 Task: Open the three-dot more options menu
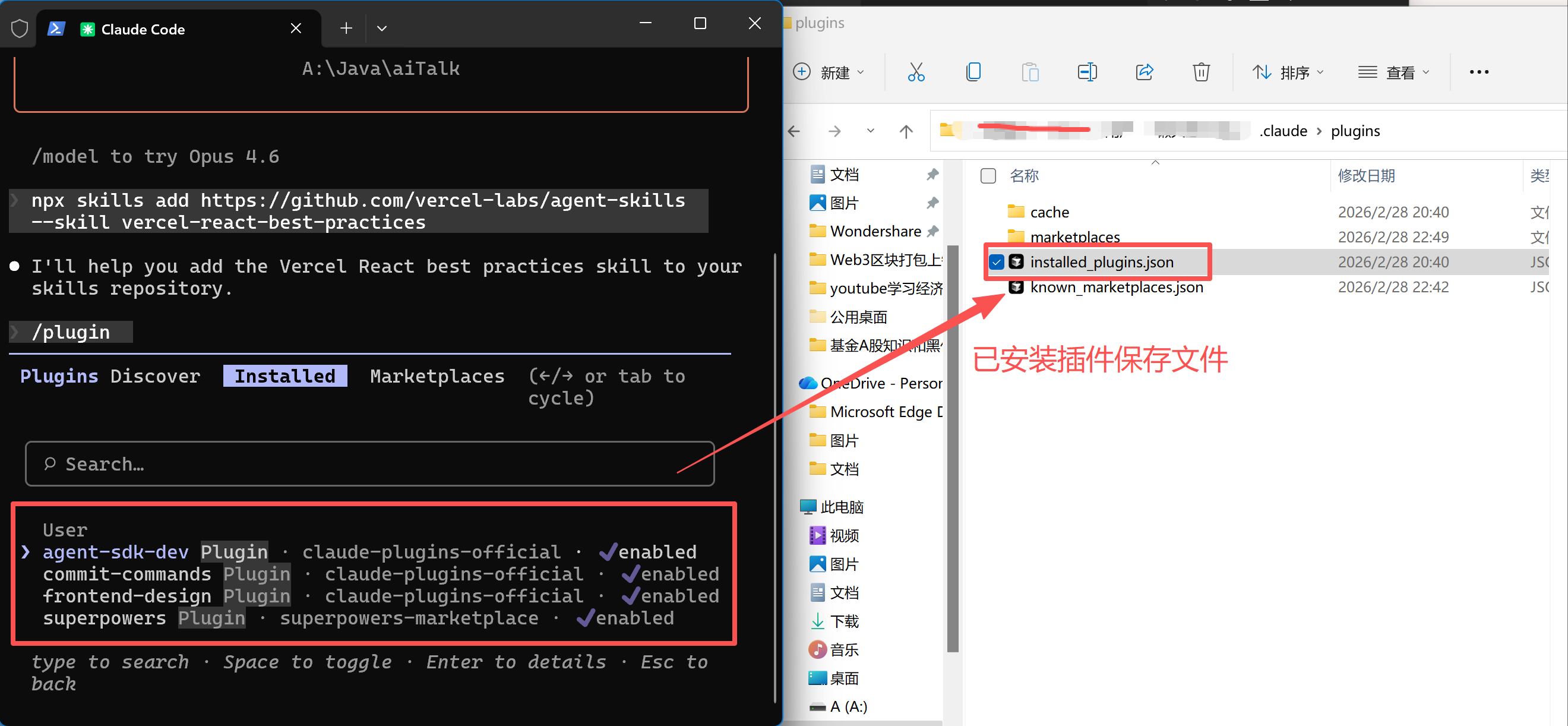[1478, 72]
